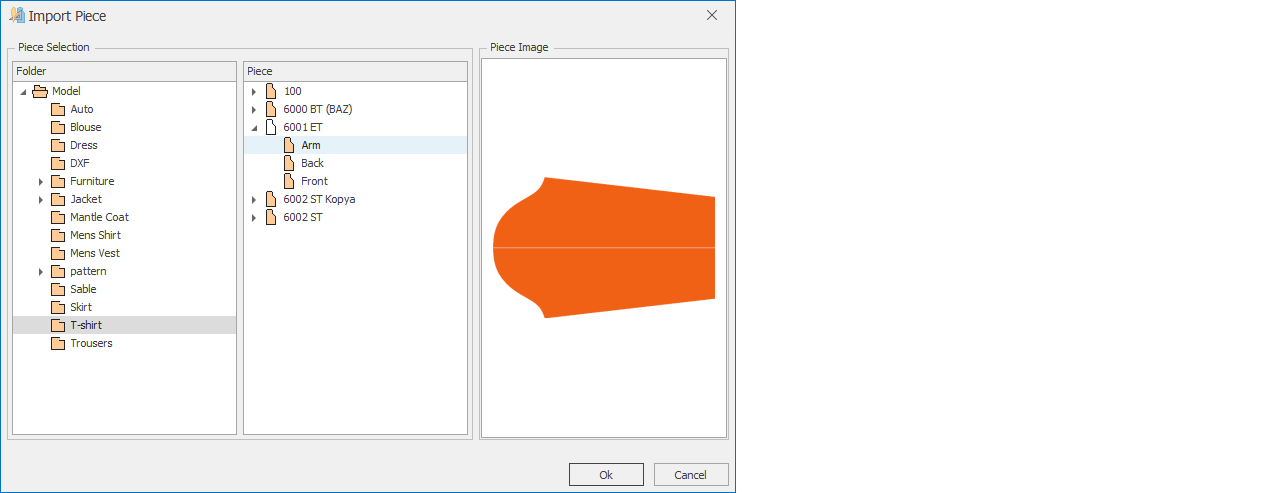Expand the Jacket folder

[41, 199]
